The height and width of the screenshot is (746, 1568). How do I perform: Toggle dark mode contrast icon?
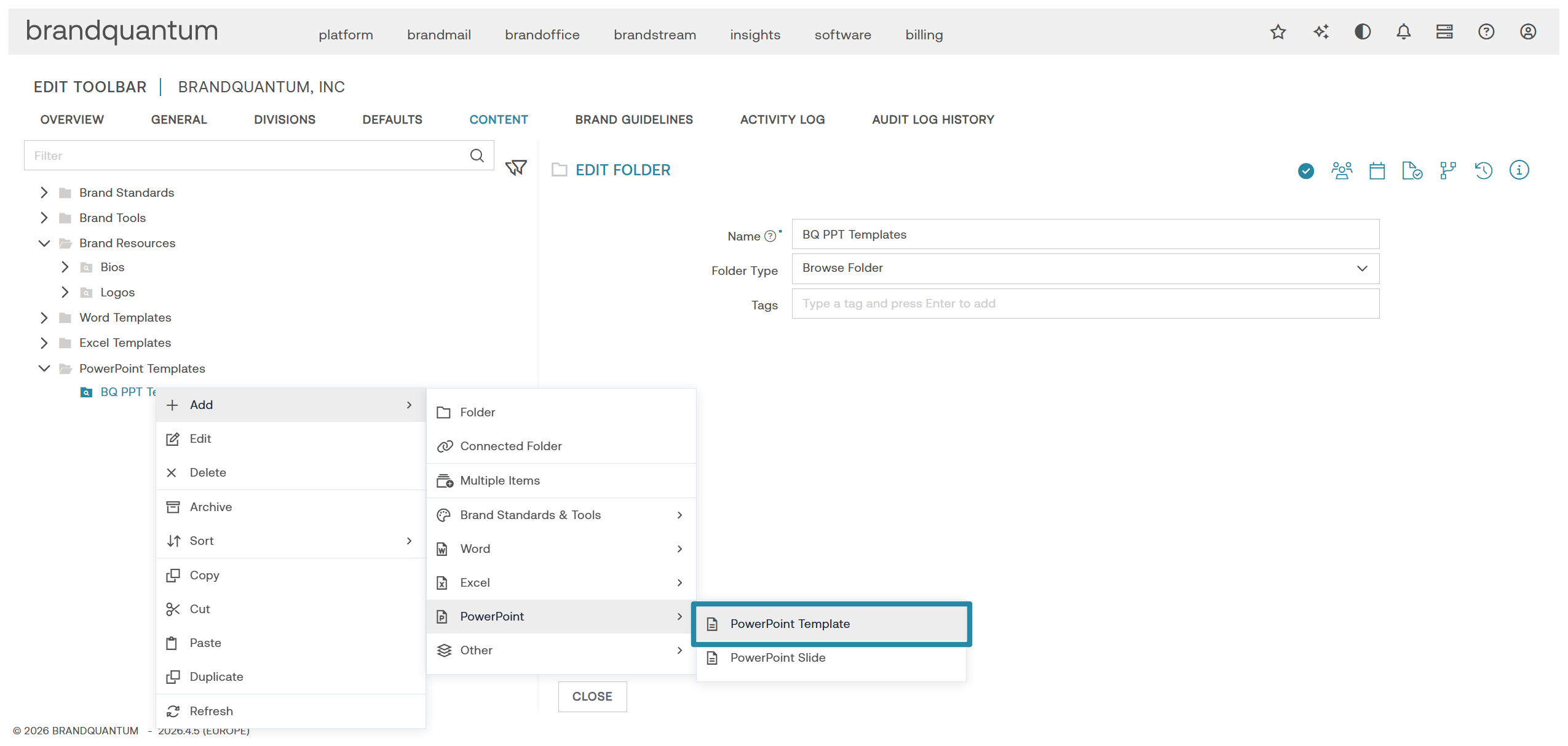pos(1363,32)
